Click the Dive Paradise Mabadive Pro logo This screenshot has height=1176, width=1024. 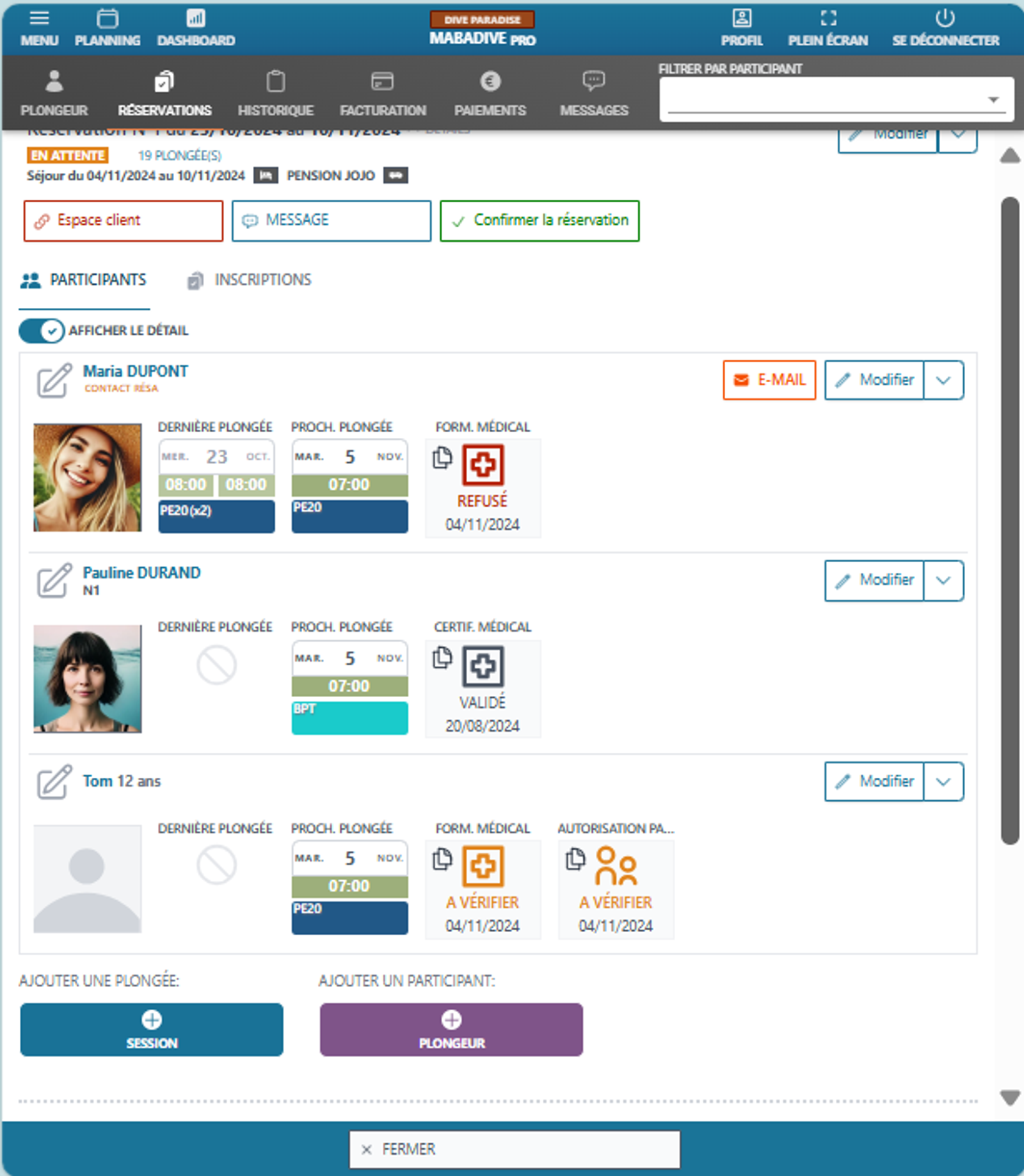click(x=483, y=29)
